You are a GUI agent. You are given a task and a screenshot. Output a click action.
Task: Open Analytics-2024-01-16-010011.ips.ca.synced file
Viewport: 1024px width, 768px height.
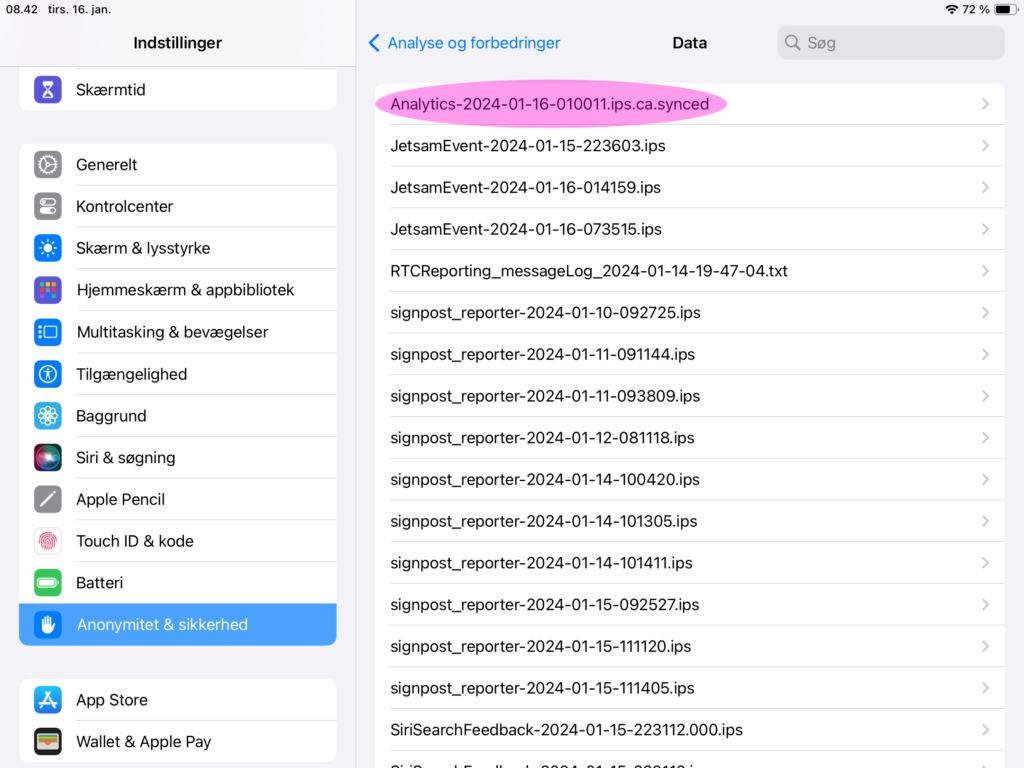pyautogui.click(x=690, y=104)
